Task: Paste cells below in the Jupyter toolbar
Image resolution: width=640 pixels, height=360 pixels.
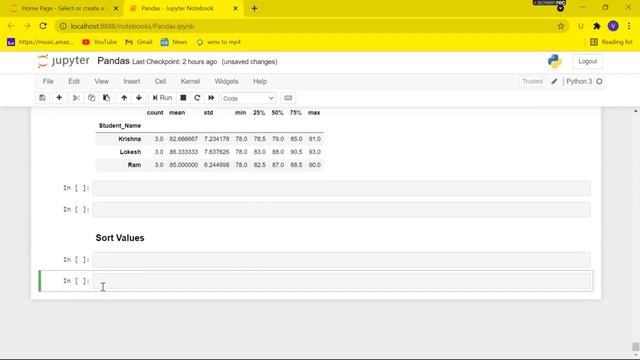Action: (x=107, y=98)
